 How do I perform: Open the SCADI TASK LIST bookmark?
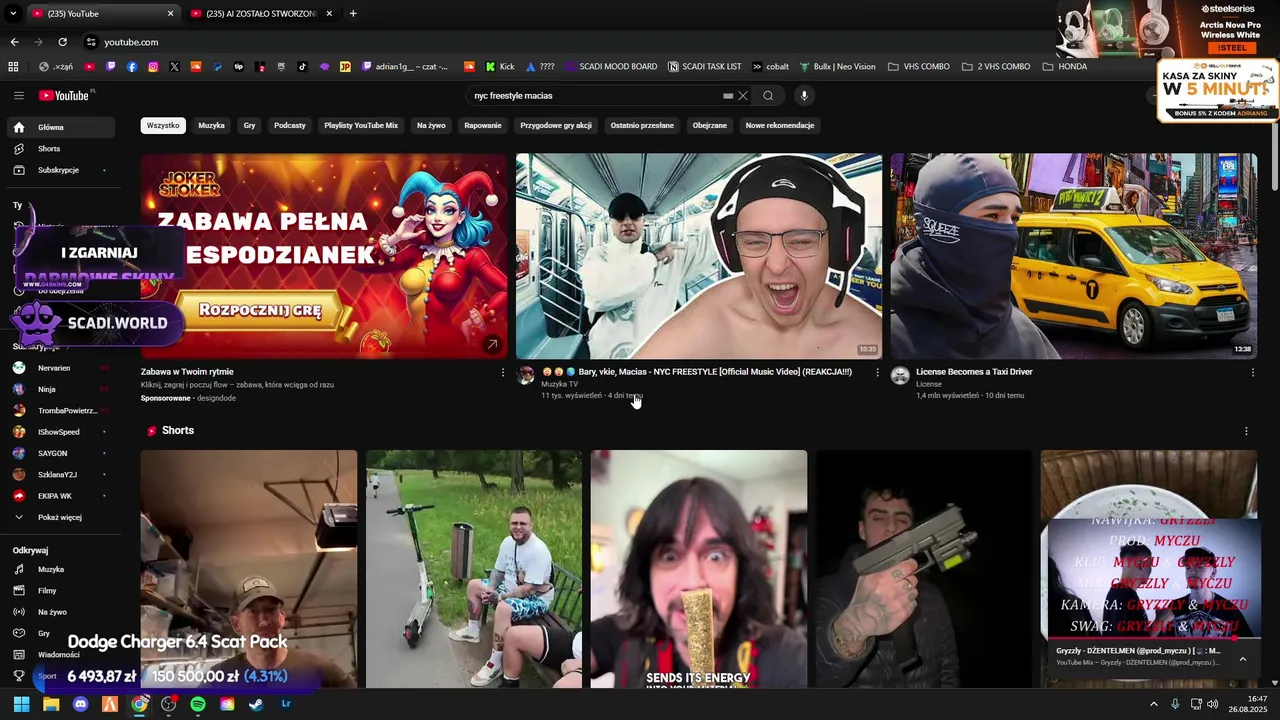[x=704, y=67]
